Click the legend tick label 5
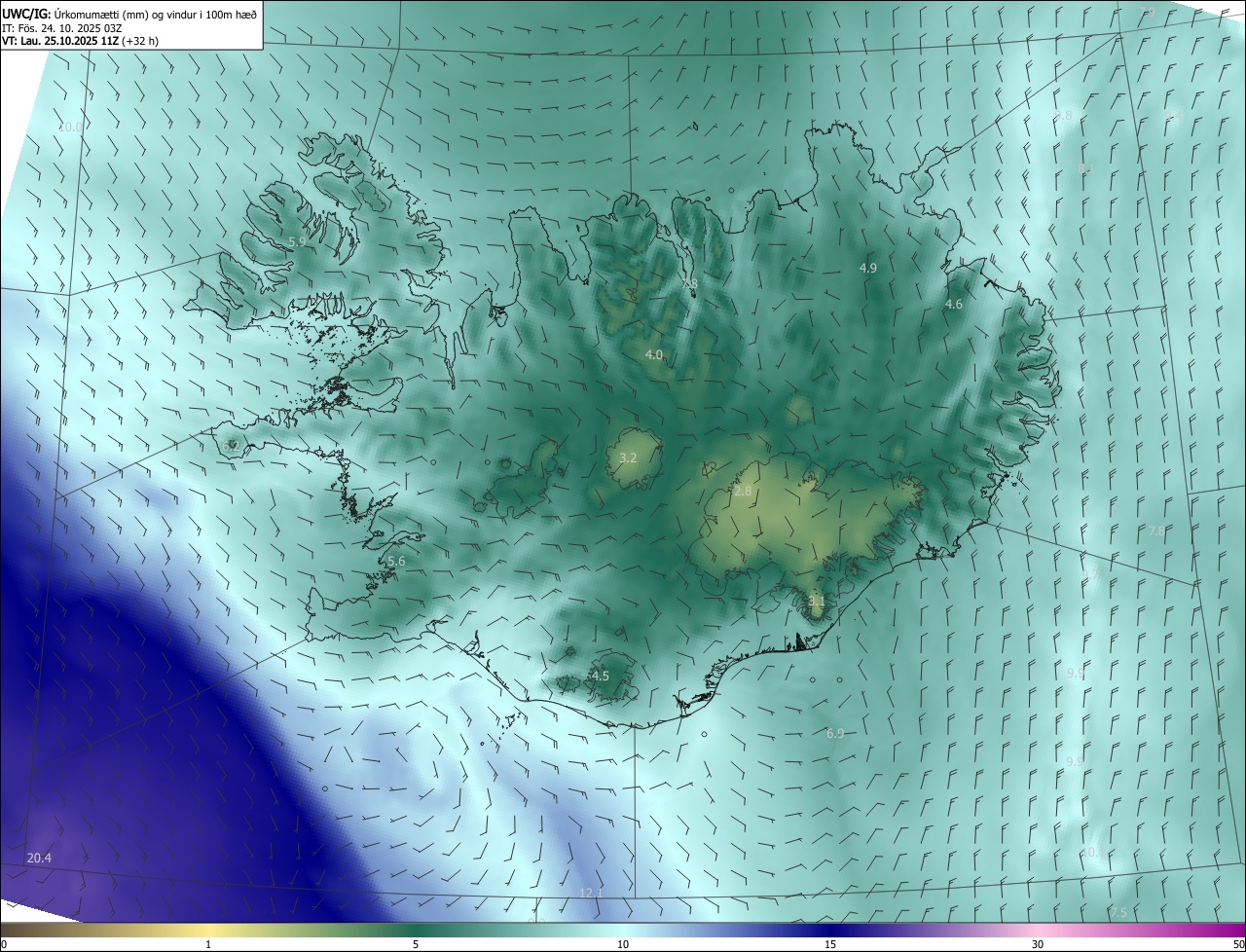This screenshot has width=1246, height=952. coord(416,944)
